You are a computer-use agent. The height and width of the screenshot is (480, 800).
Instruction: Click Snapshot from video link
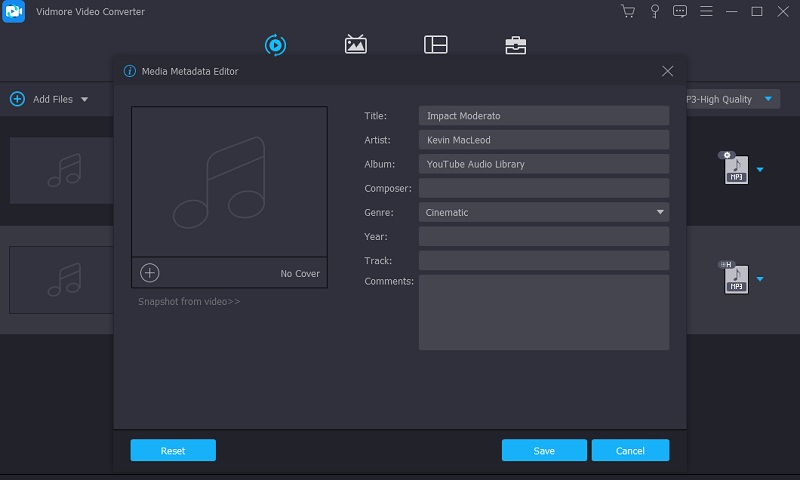click(x=189, y=301)
